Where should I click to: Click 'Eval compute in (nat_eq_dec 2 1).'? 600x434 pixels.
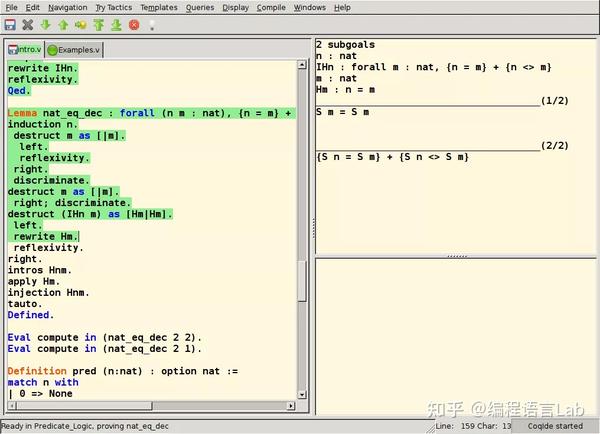[104, 349]
